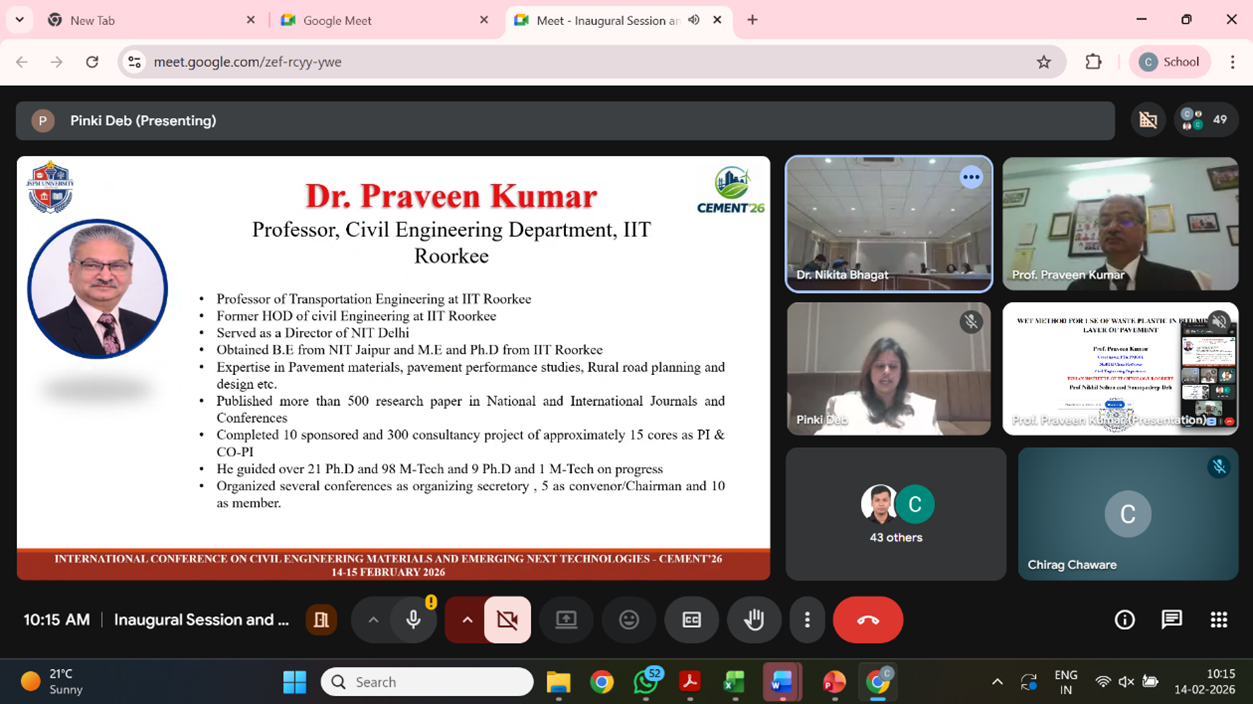Screen dimensions: 1253x704
Task: Raise your hand in the meeting
Action: pyautogui.click(x=754, y=620)
